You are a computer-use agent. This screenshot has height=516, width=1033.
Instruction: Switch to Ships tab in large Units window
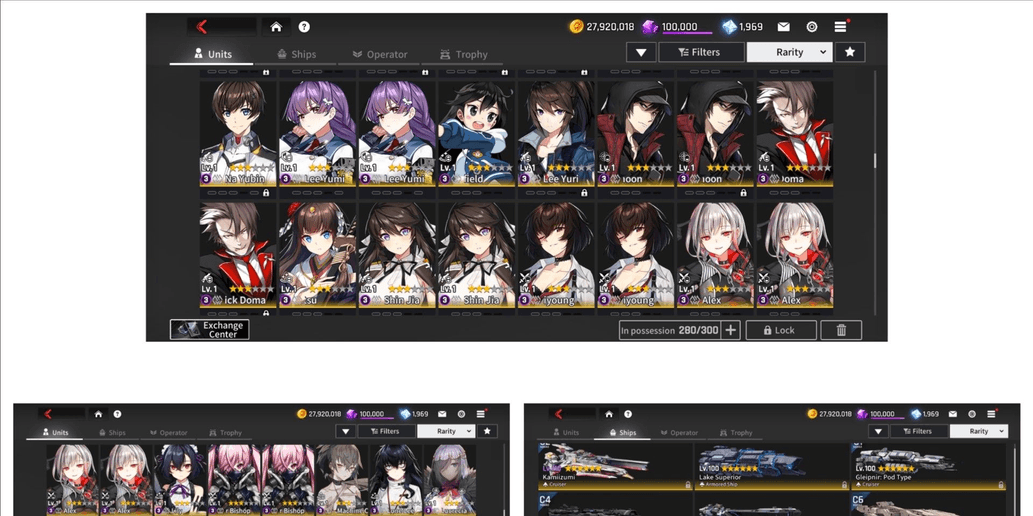point(296,54)
